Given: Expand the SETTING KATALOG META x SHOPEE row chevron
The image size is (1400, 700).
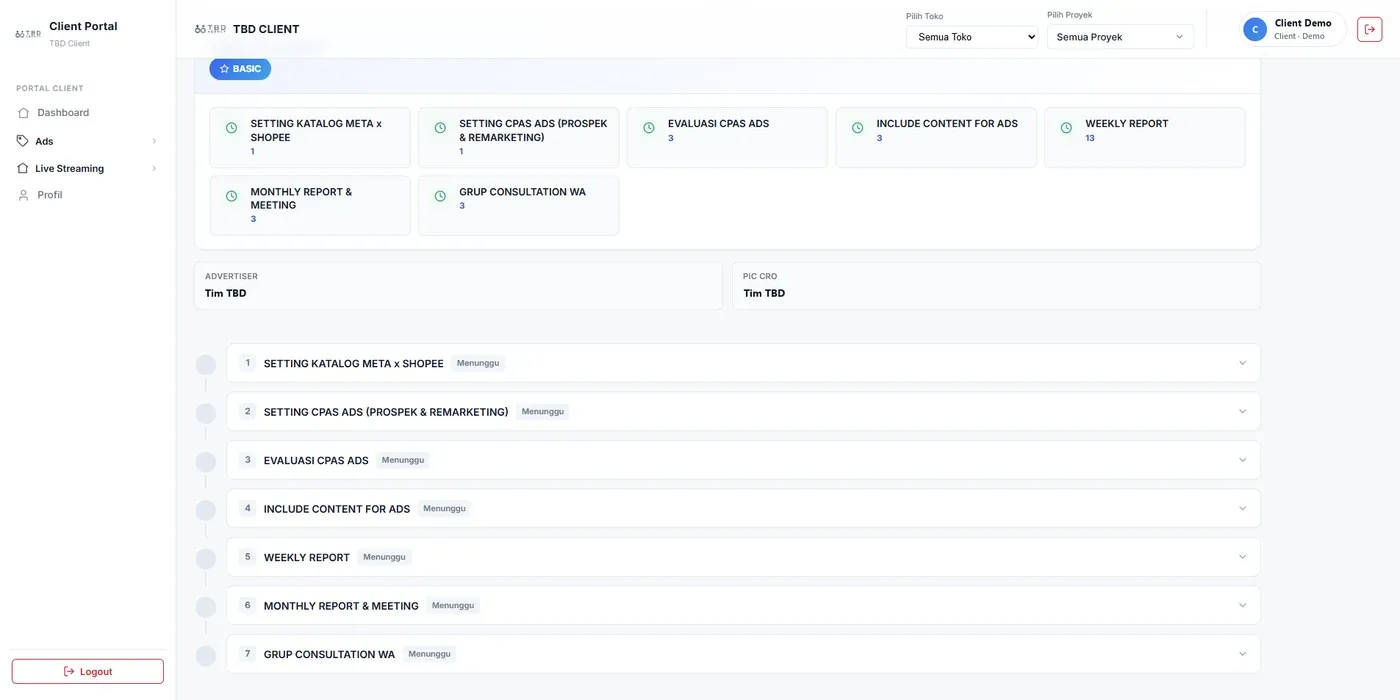Looking at the screenshot, I should click(1242, 363).
